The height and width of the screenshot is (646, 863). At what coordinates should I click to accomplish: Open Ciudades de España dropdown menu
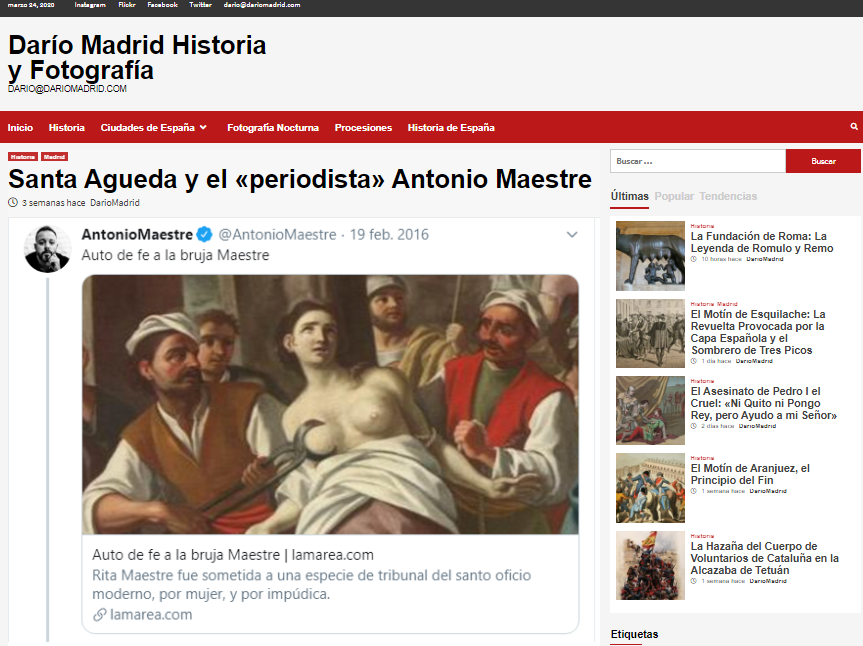tap(154, 128)
